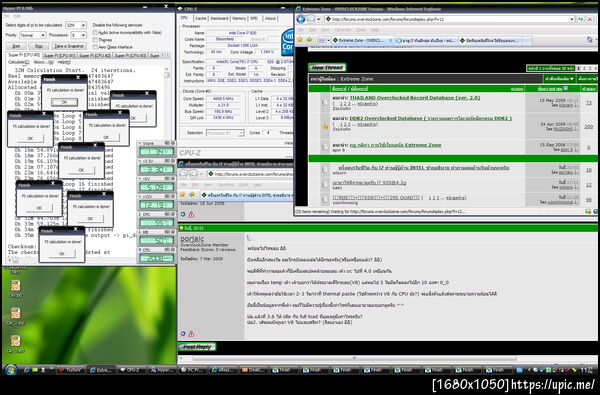Click the horizontal scrollbar below Post Reply

point(354,358)
